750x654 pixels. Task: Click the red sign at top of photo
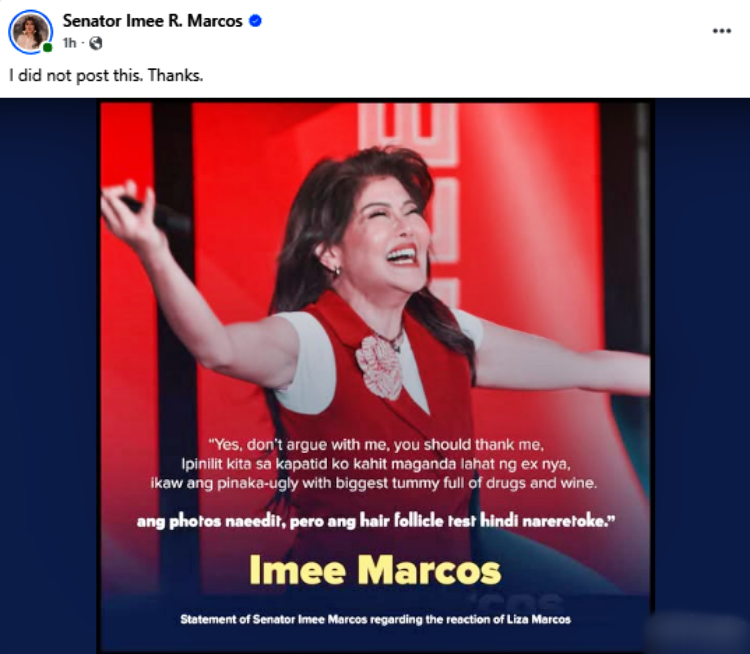[409, 134]
